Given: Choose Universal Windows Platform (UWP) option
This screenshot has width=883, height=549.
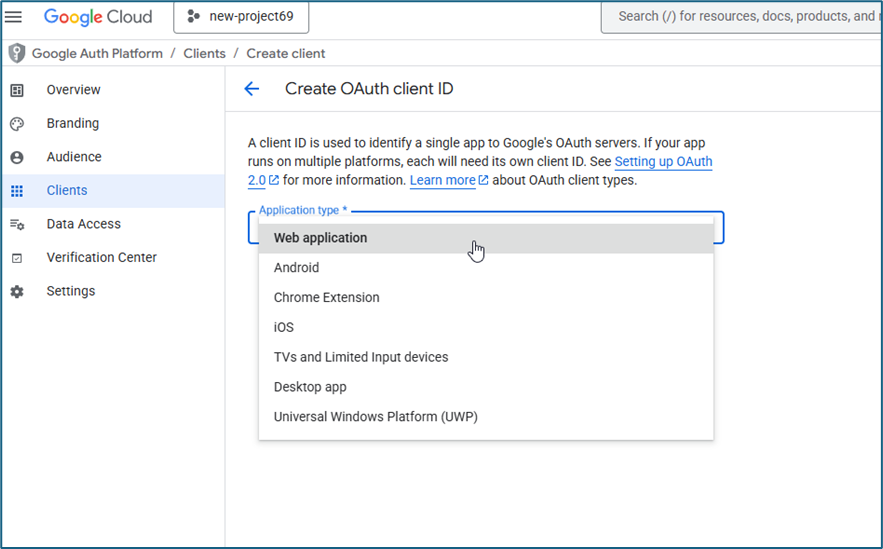Looking at the screenshot, I should (x=376, y=417).
